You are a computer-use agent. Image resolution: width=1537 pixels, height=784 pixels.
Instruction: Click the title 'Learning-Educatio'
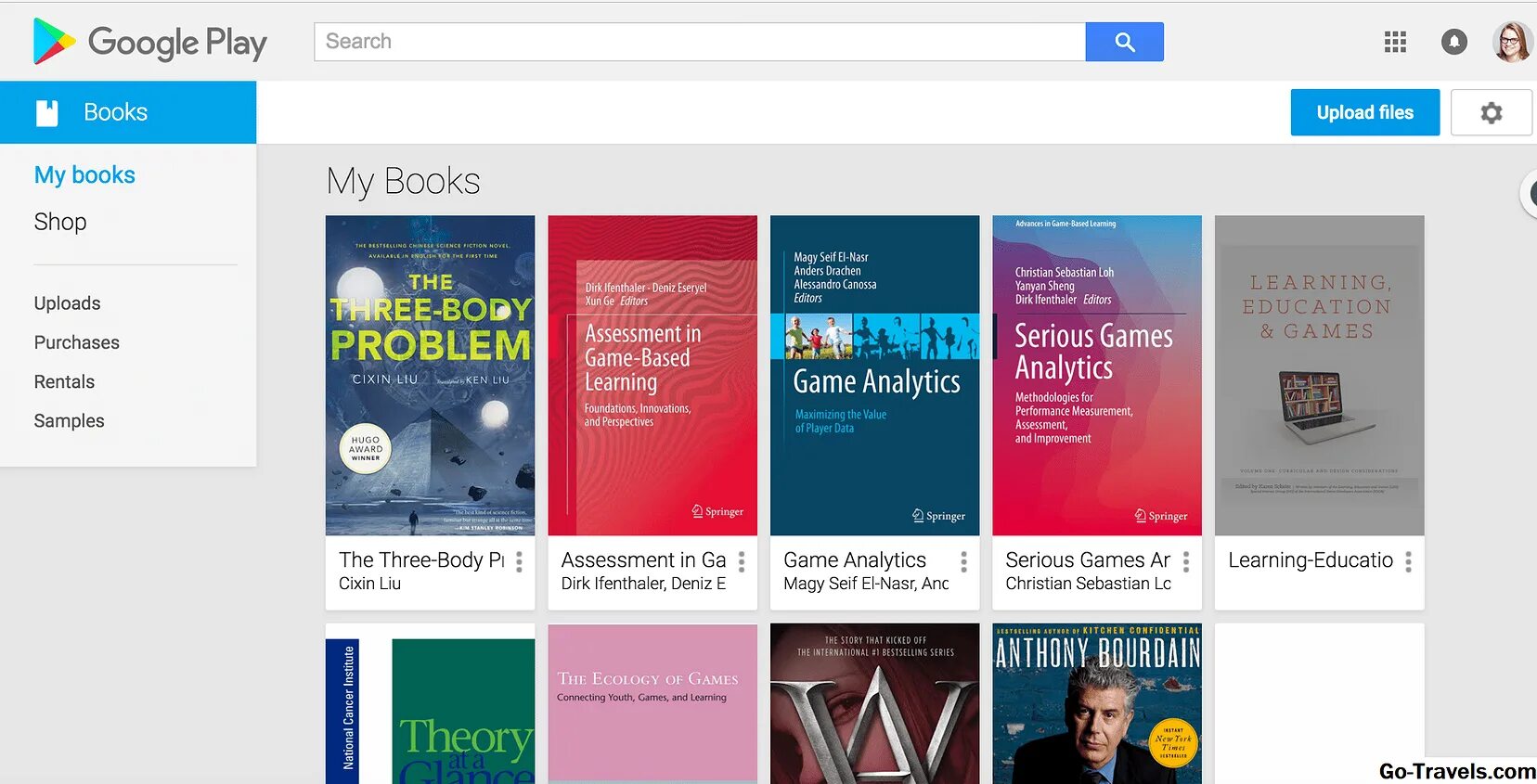tap(1311, 559)
